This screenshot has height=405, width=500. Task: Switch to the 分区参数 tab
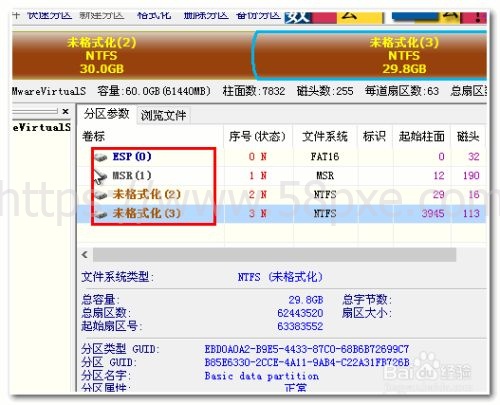[106, 114]
